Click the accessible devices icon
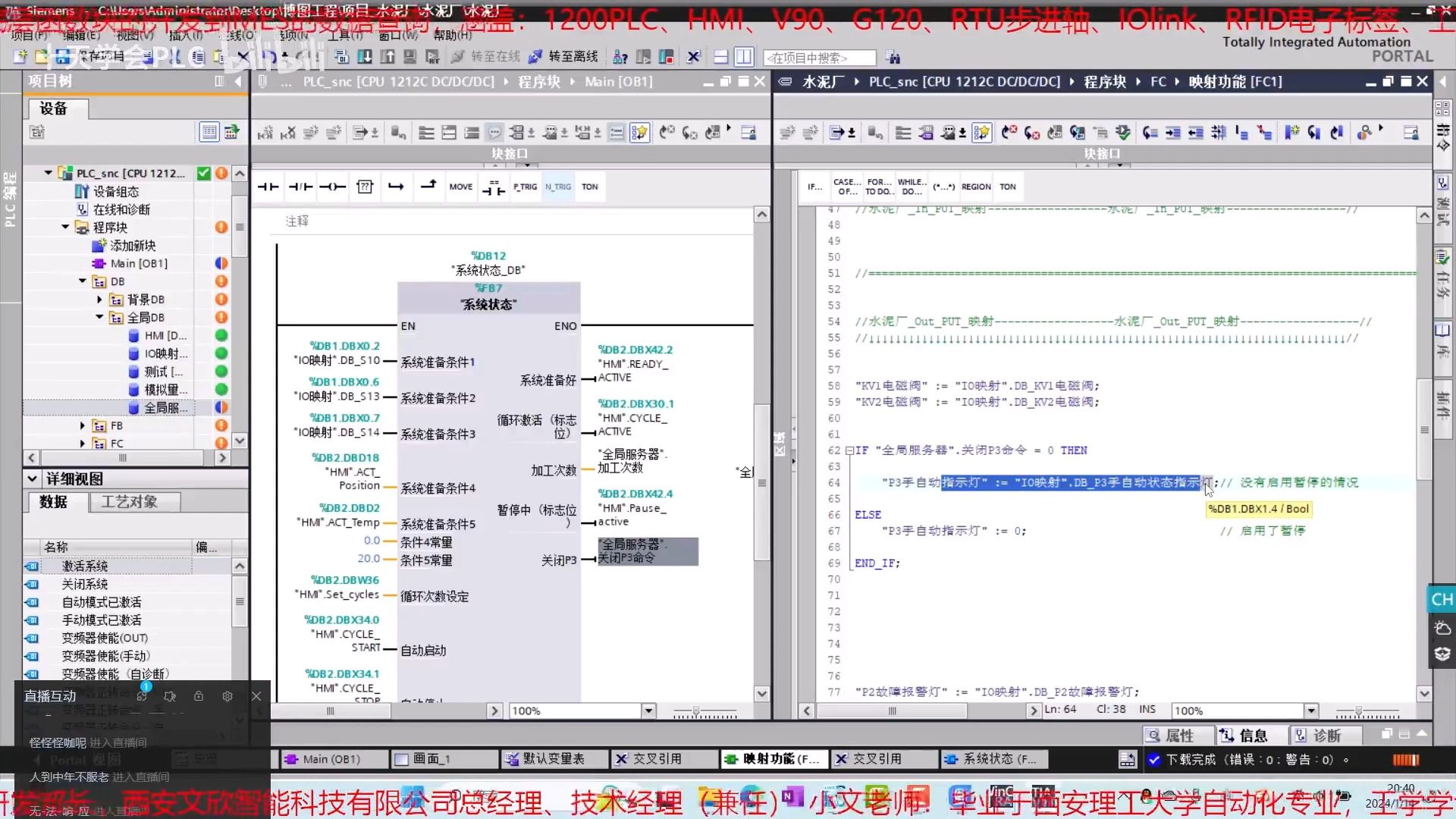 [620, 57]
